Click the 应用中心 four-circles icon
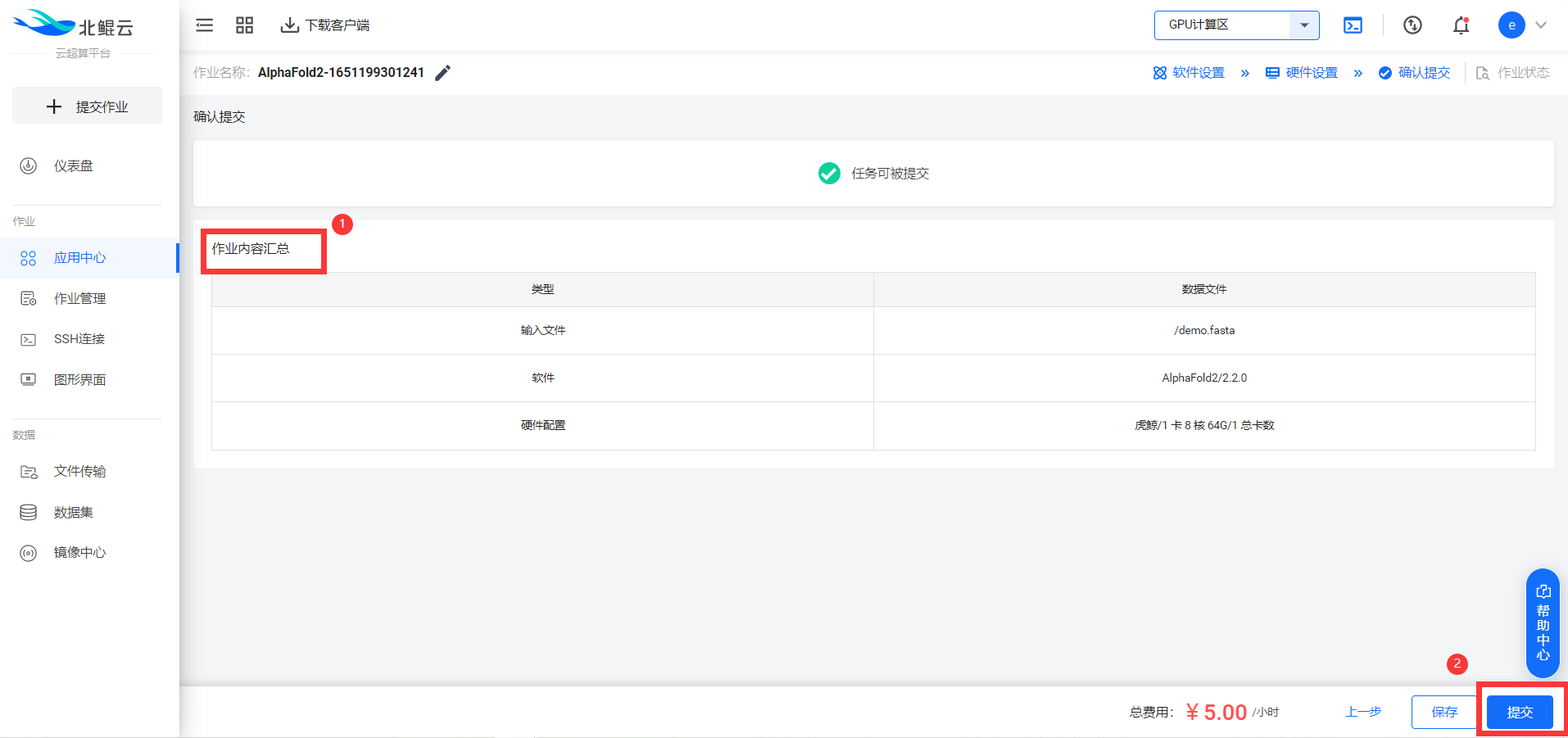 click(x=29, y=258)
